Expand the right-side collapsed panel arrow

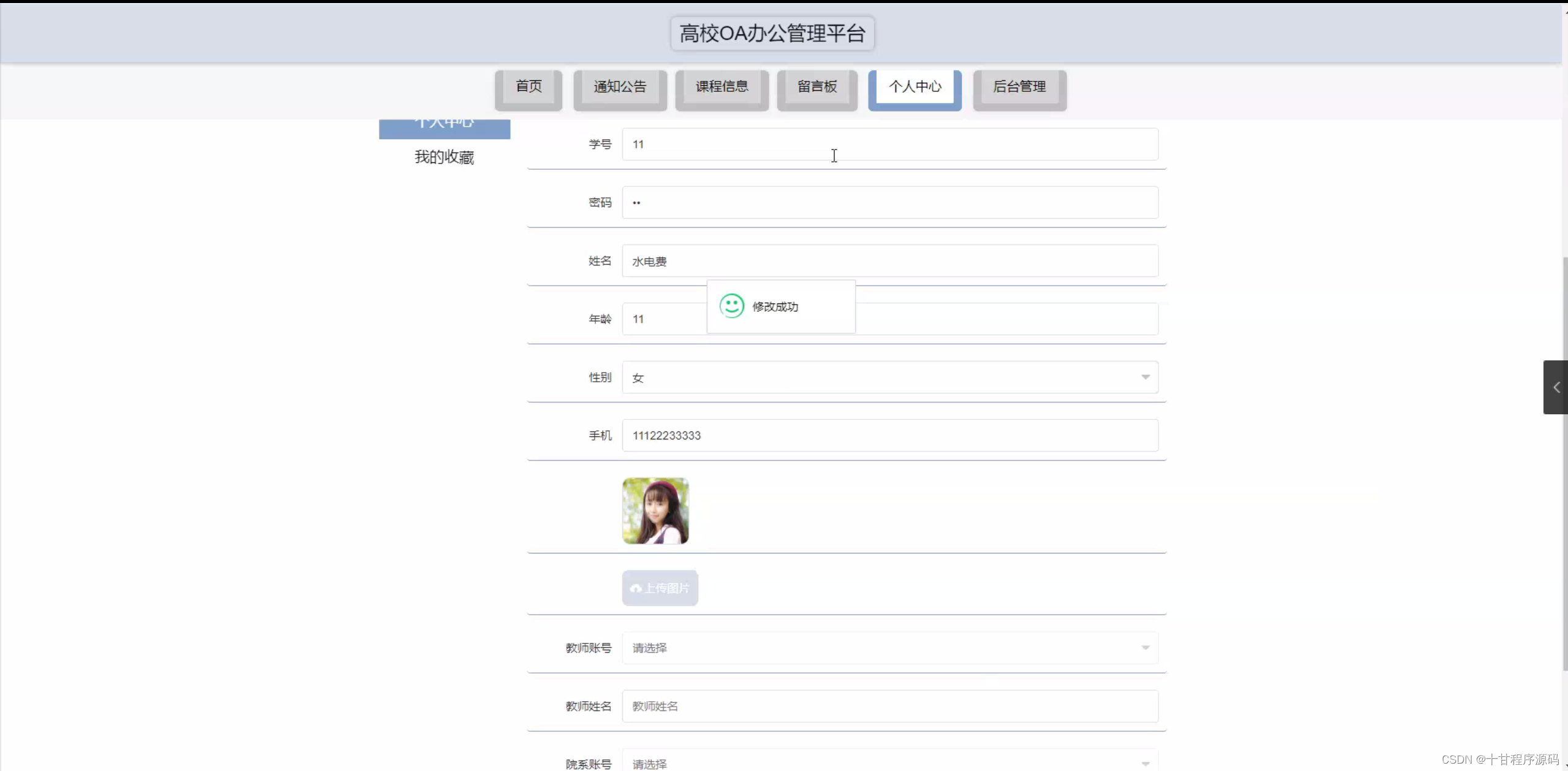coord(1556,387)
